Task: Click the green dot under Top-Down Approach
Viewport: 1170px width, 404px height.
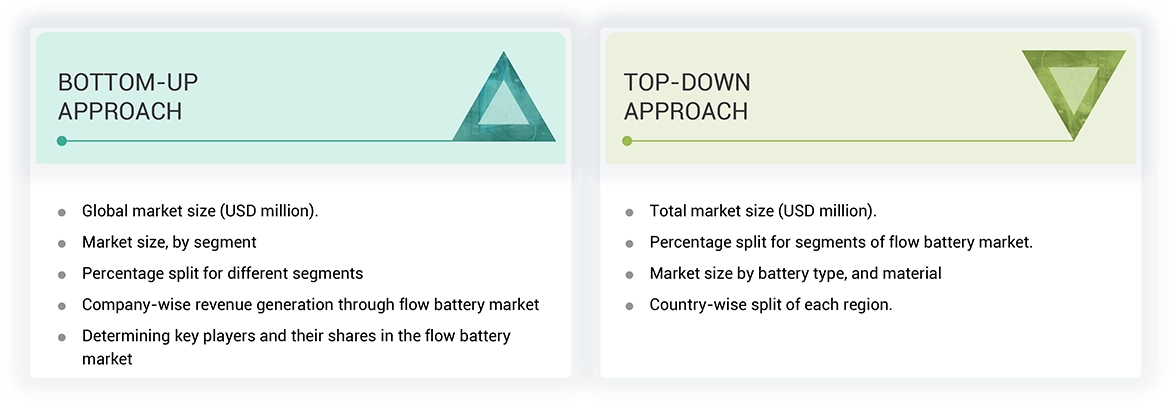Action: click(x=627, y=141)
